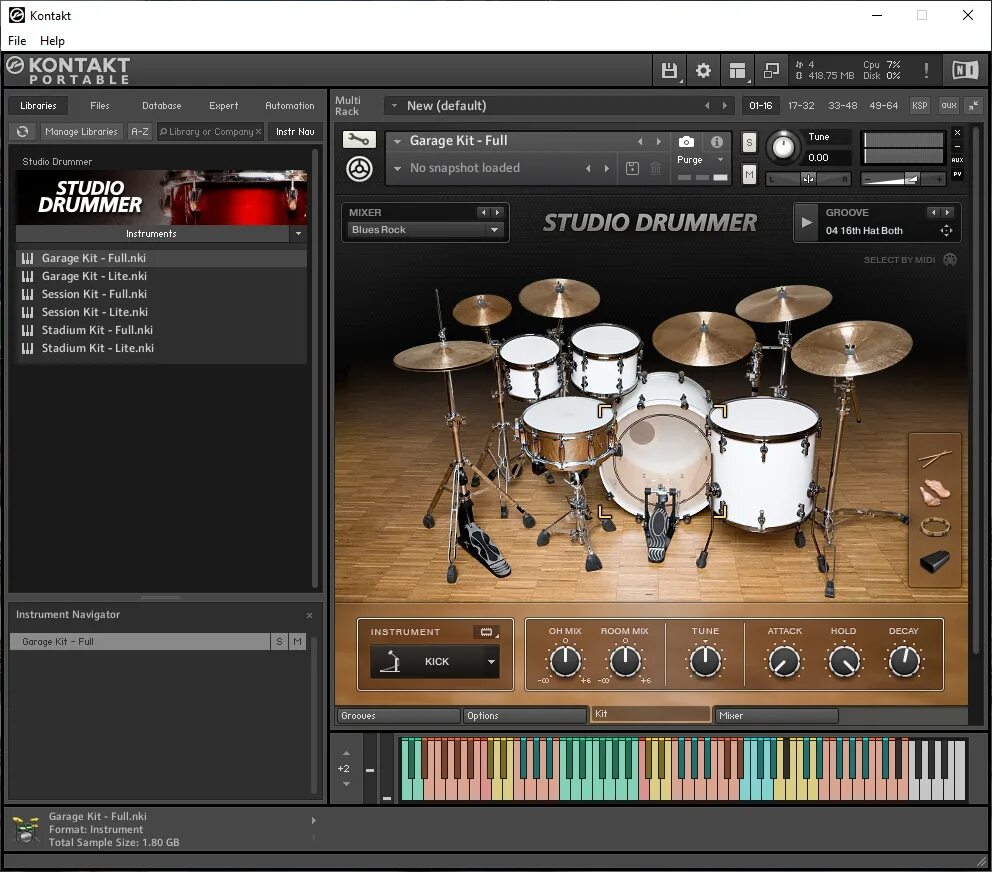Solo the Garage Kit instrument with S button
992x872 pixels.
[749, 142]
